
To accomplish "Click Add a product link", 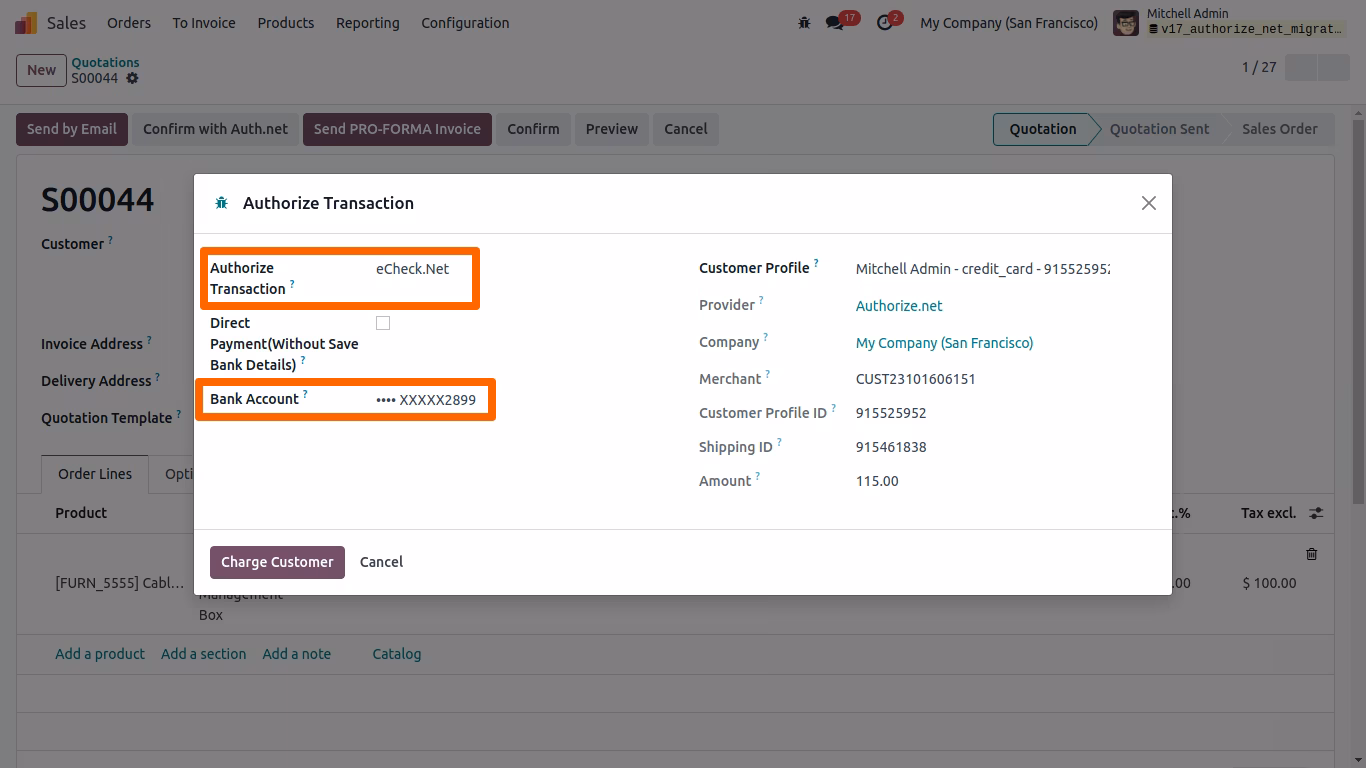I will click(100, 654).
